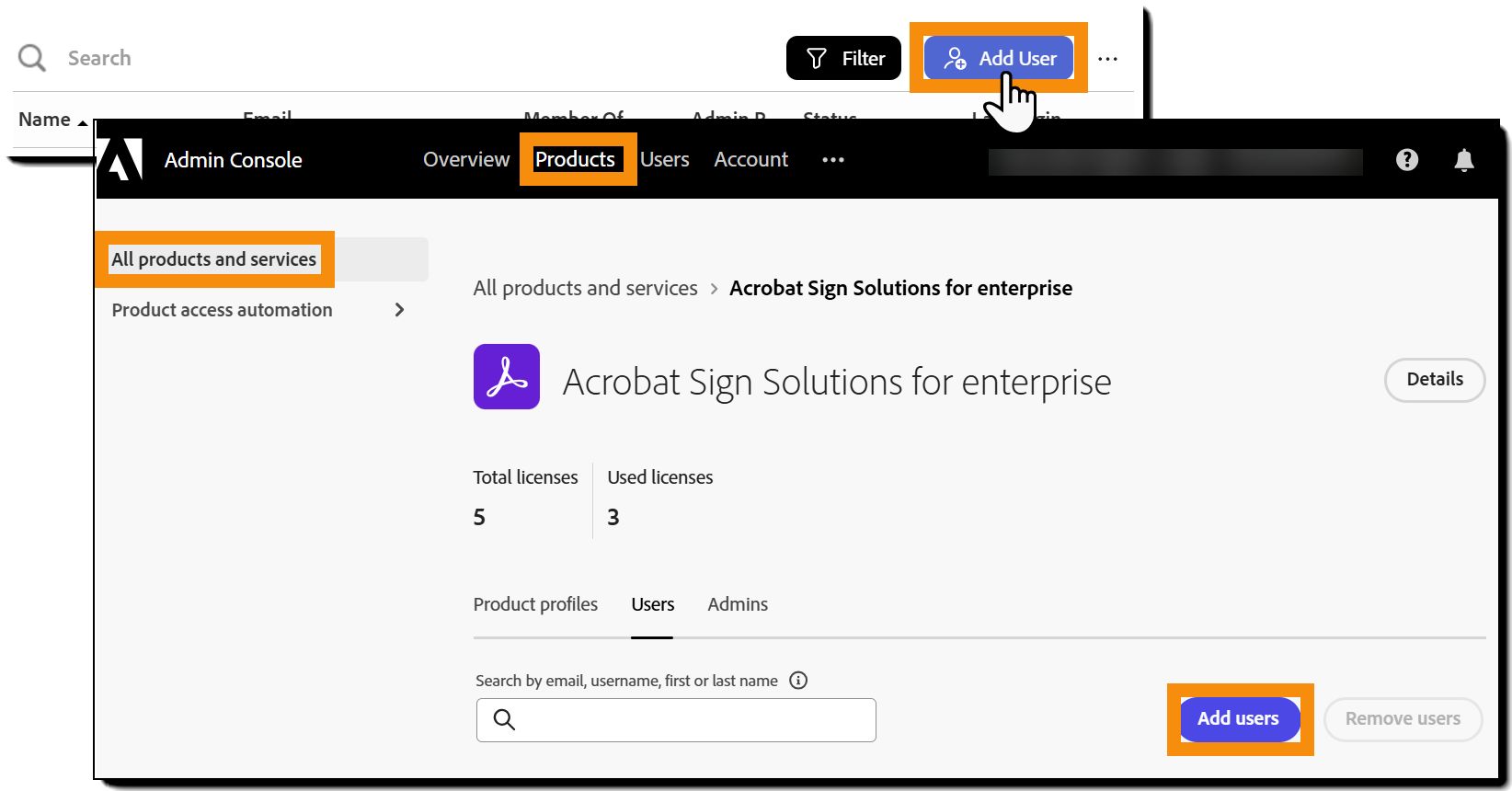Switch to the Admins tab
Image resolution: width=1512 pixels, height=791 pixels.
[x=738, y=604]
